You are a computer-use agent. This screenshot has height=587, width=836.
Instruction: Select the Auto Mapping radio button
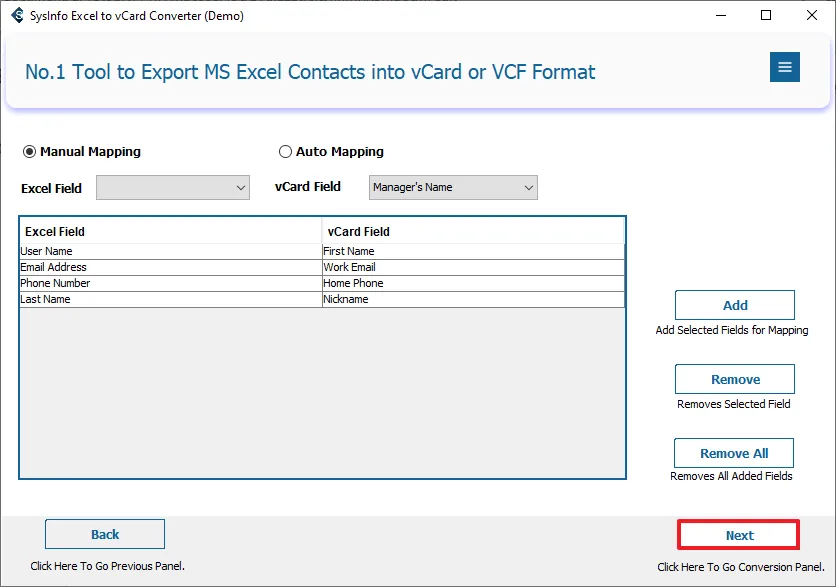[286, 152]
